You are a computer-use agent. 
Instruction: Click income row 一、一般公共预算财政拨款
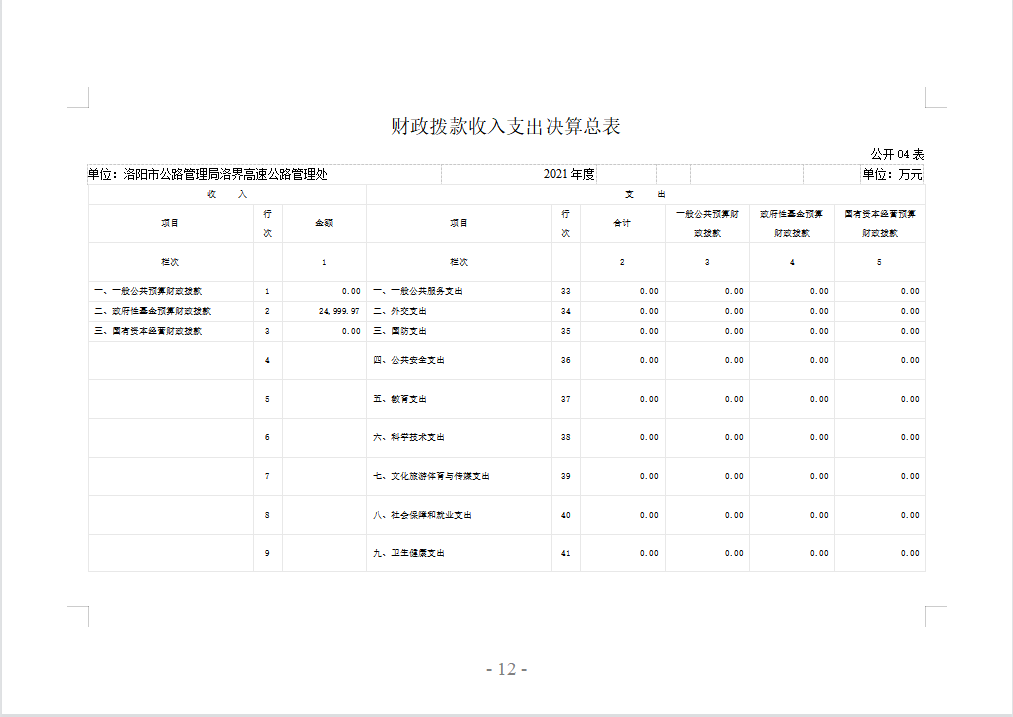coord(148,291)
